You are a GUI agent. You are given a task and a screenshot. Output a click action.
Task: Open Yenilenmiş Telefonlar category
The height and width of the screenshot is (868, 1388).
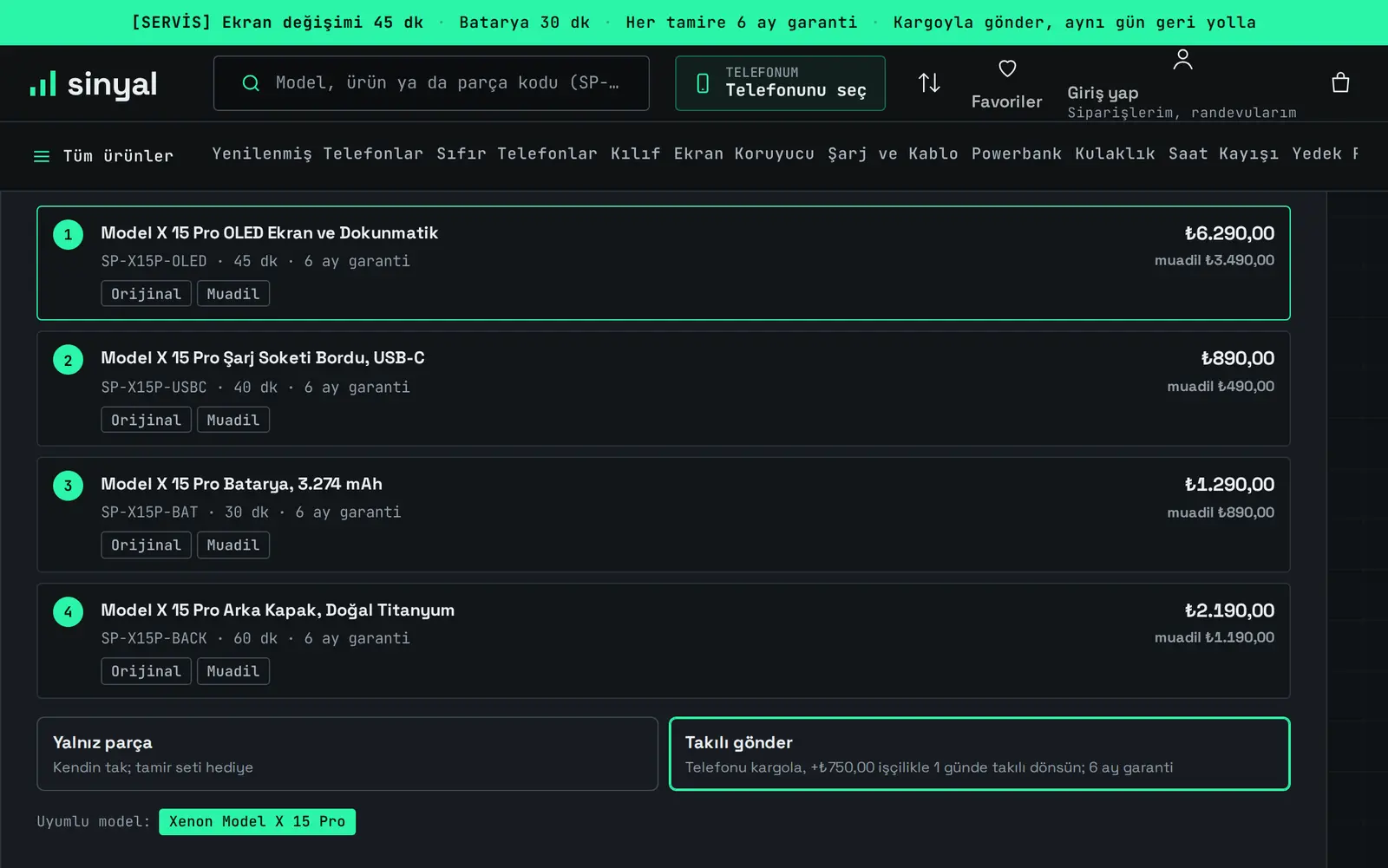tap(318, 153)
